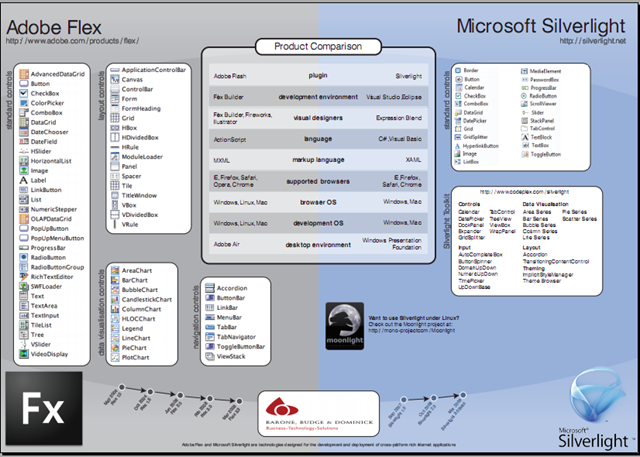The image size is (640, 457).
Task: Select the HyperlinkButton icon
Action: tap(458, 146)
